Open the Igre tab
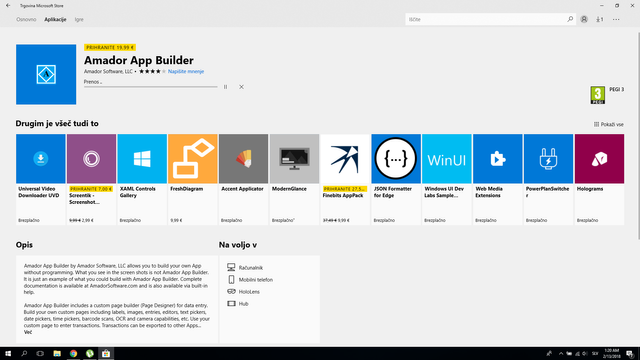This screenshot has height=360, width=640. click(x=79, y=20)
